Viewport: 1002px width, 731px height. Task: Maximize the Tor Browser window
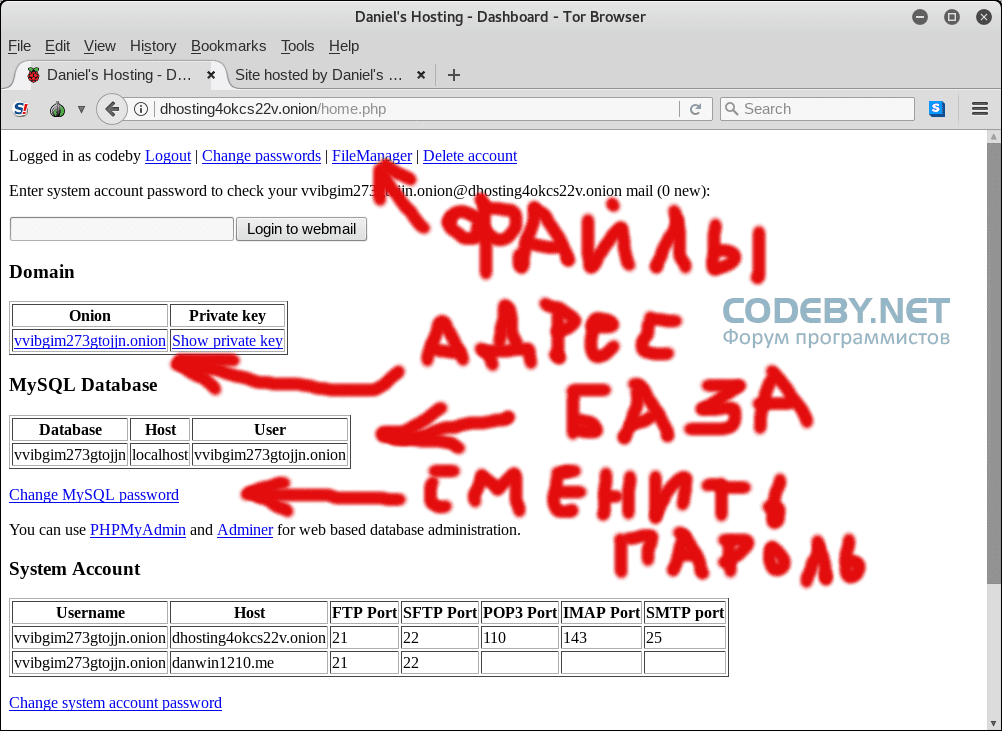point(952,17)
